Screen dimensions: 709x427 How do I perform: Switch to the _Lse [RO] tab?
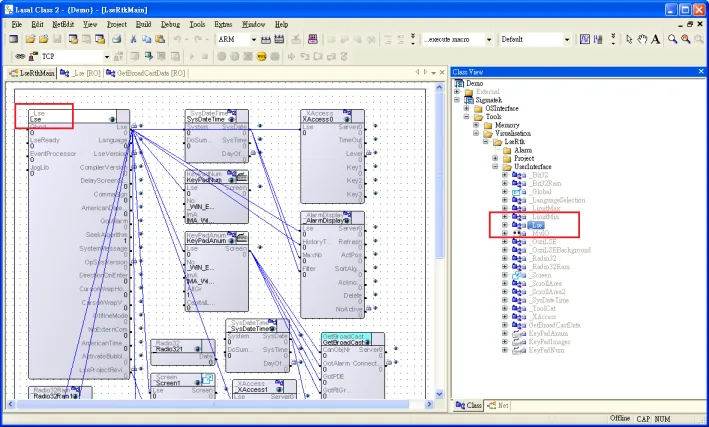80,73
